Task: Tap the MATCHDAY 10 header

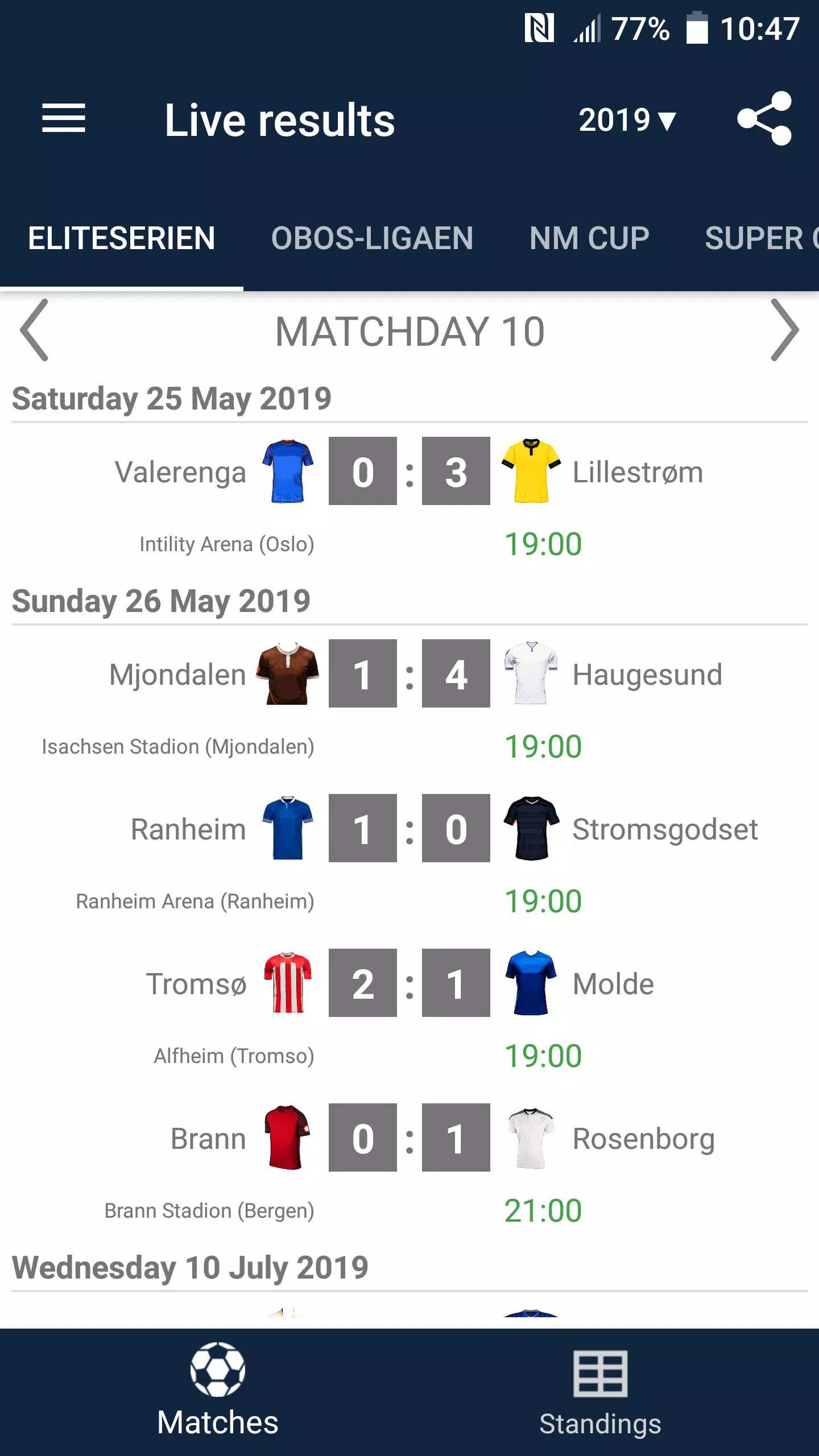Action: point(409,332)
